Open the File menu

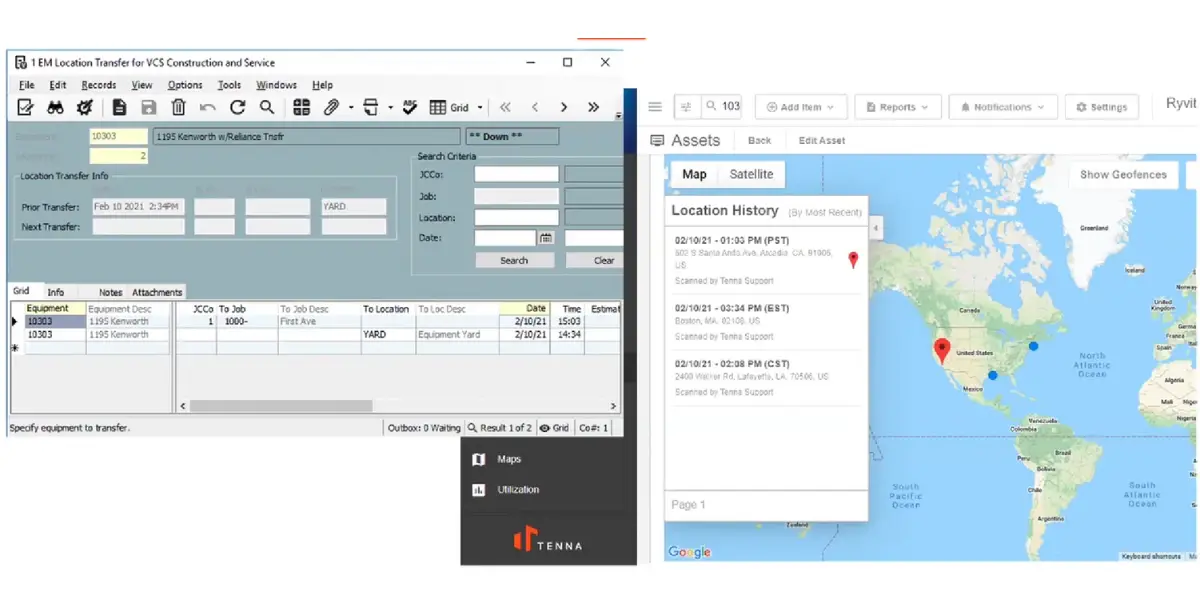26,85
